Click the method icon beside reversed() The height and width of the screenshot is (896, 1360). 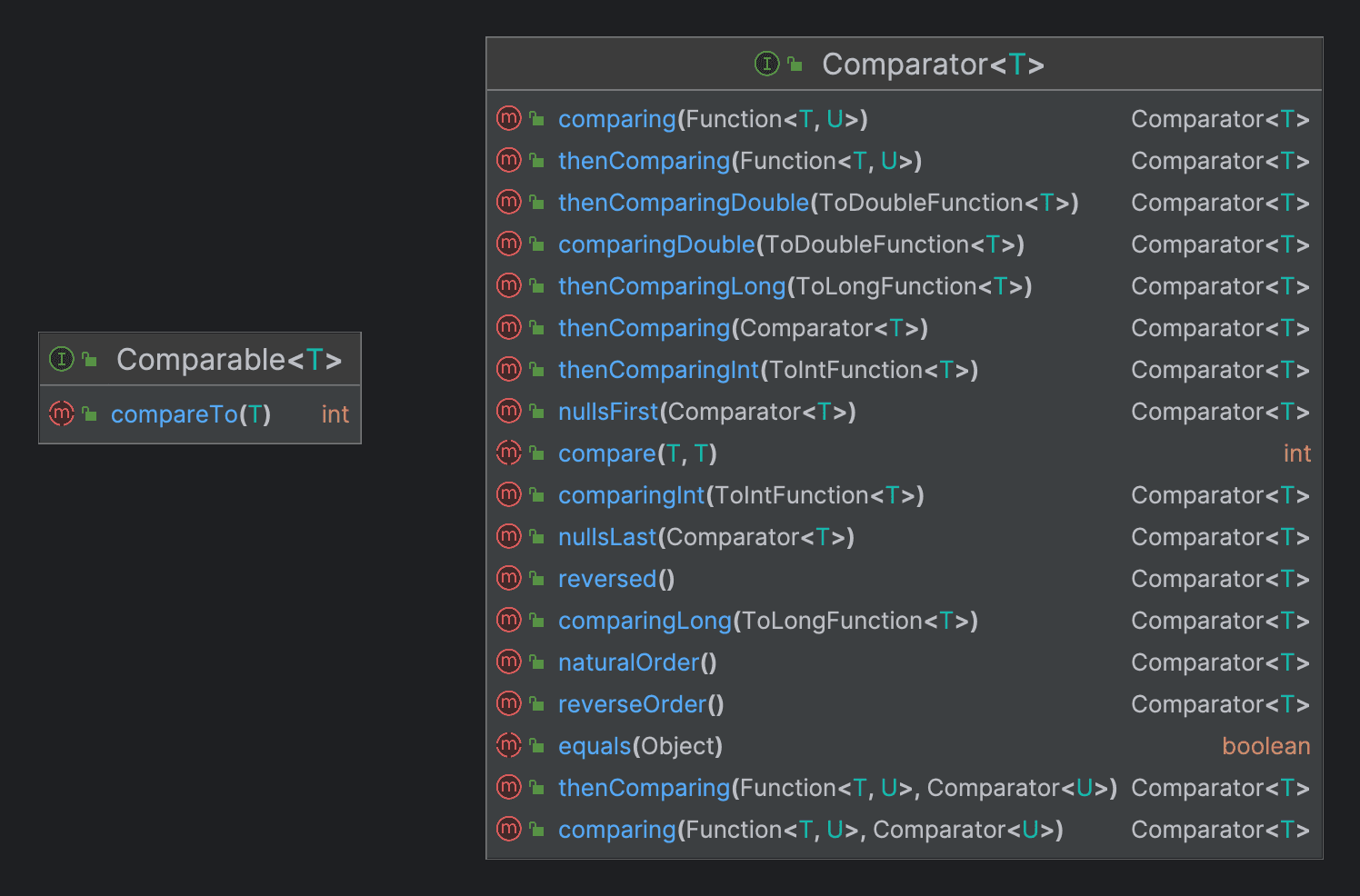coord(509,578)
